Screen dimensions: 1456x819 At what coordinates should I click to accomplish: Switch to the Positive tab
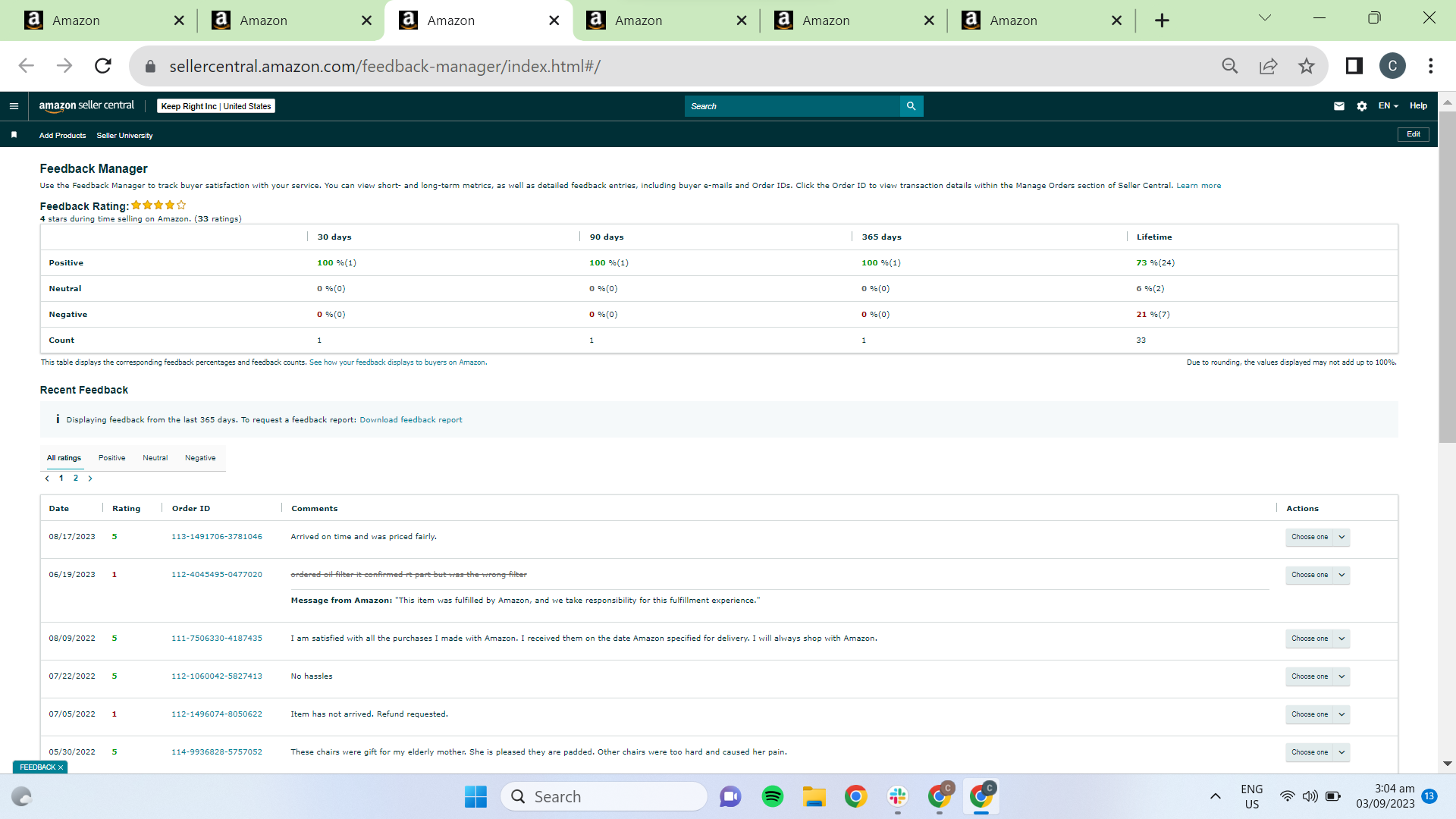point(112,458)
